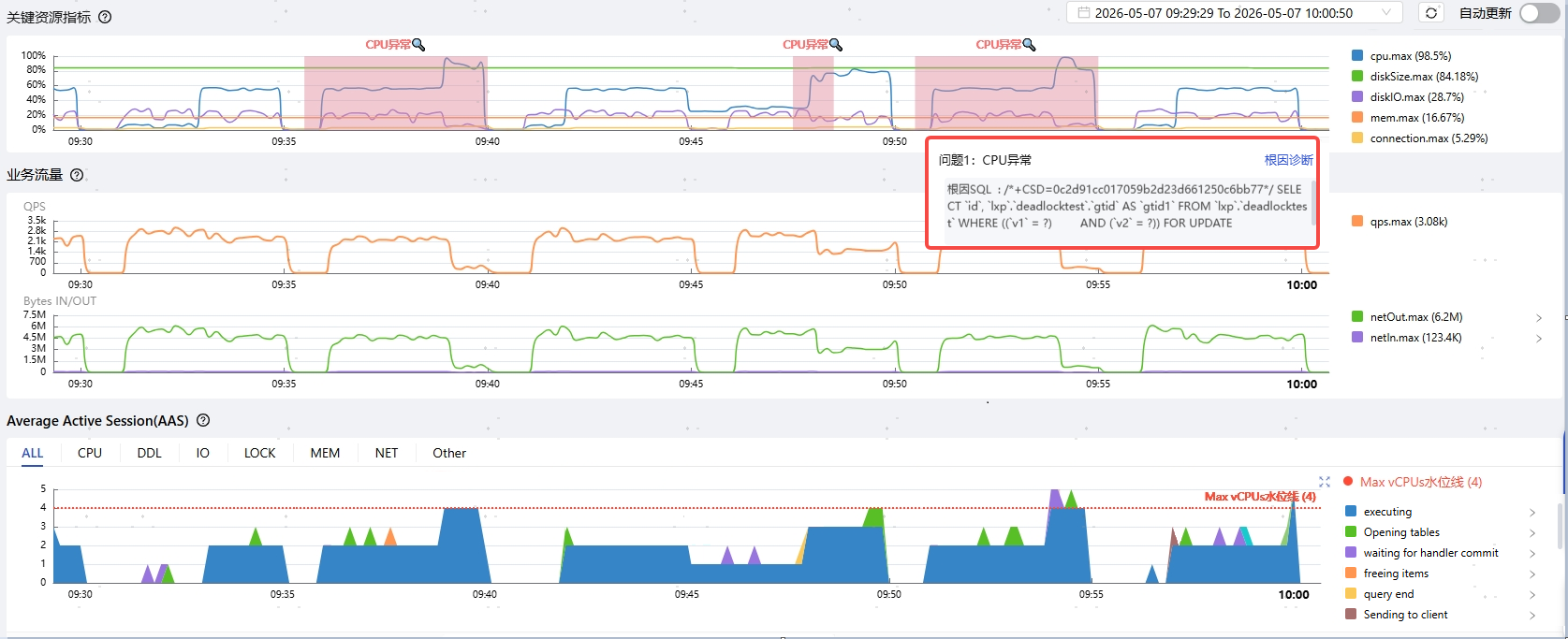Expand the executing wait-event chevron
The height and width of the screenshot is (639, 1568).
[1532, 513]
